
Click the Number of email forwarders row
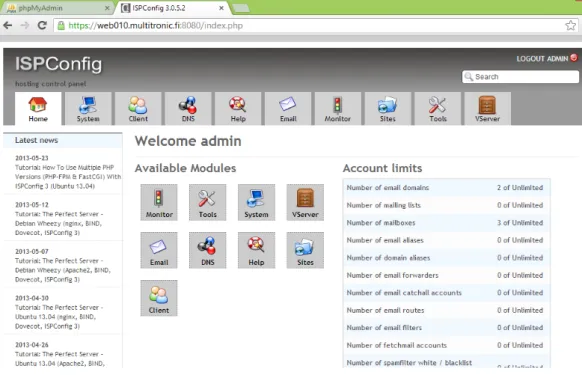[x=447, y=275]
